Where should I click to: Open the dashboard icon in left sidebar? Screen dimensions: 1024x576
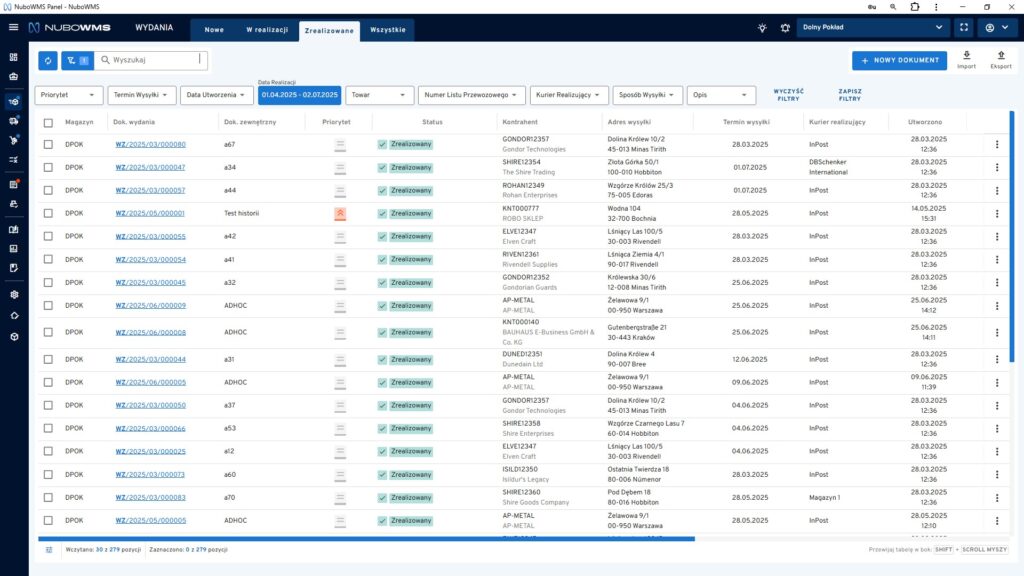(x=13, y=57)
